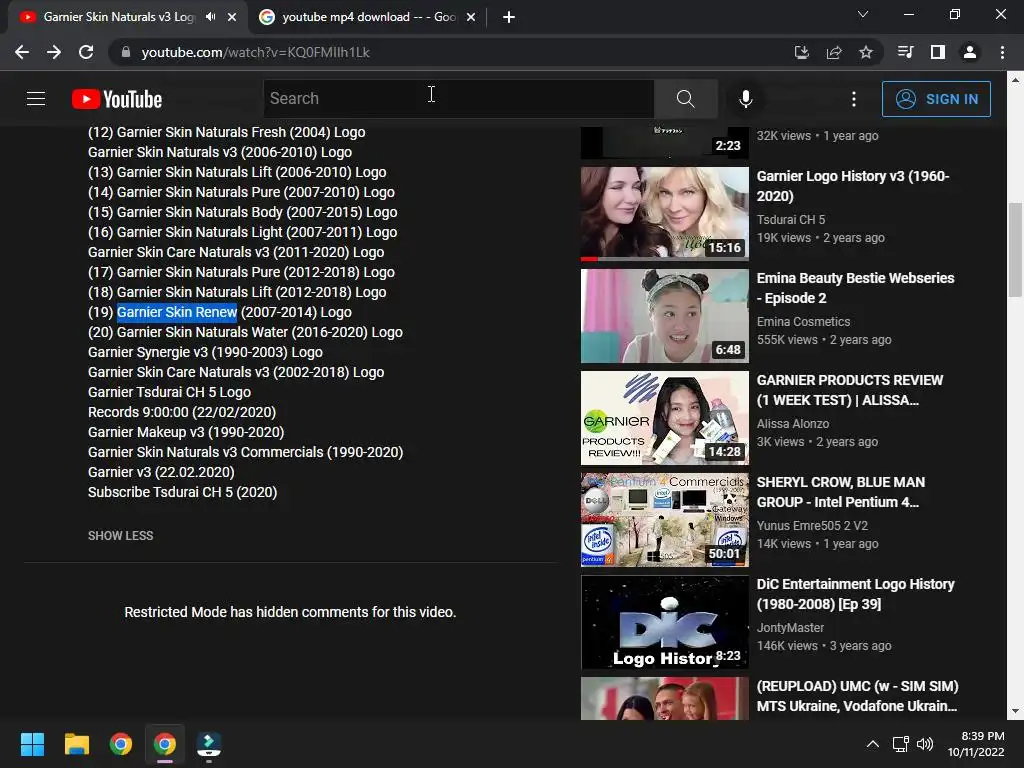Open Chrome profile icon
Image resolution: width=1024 pixels, height=768 pixels.
[x=970, y=52]
